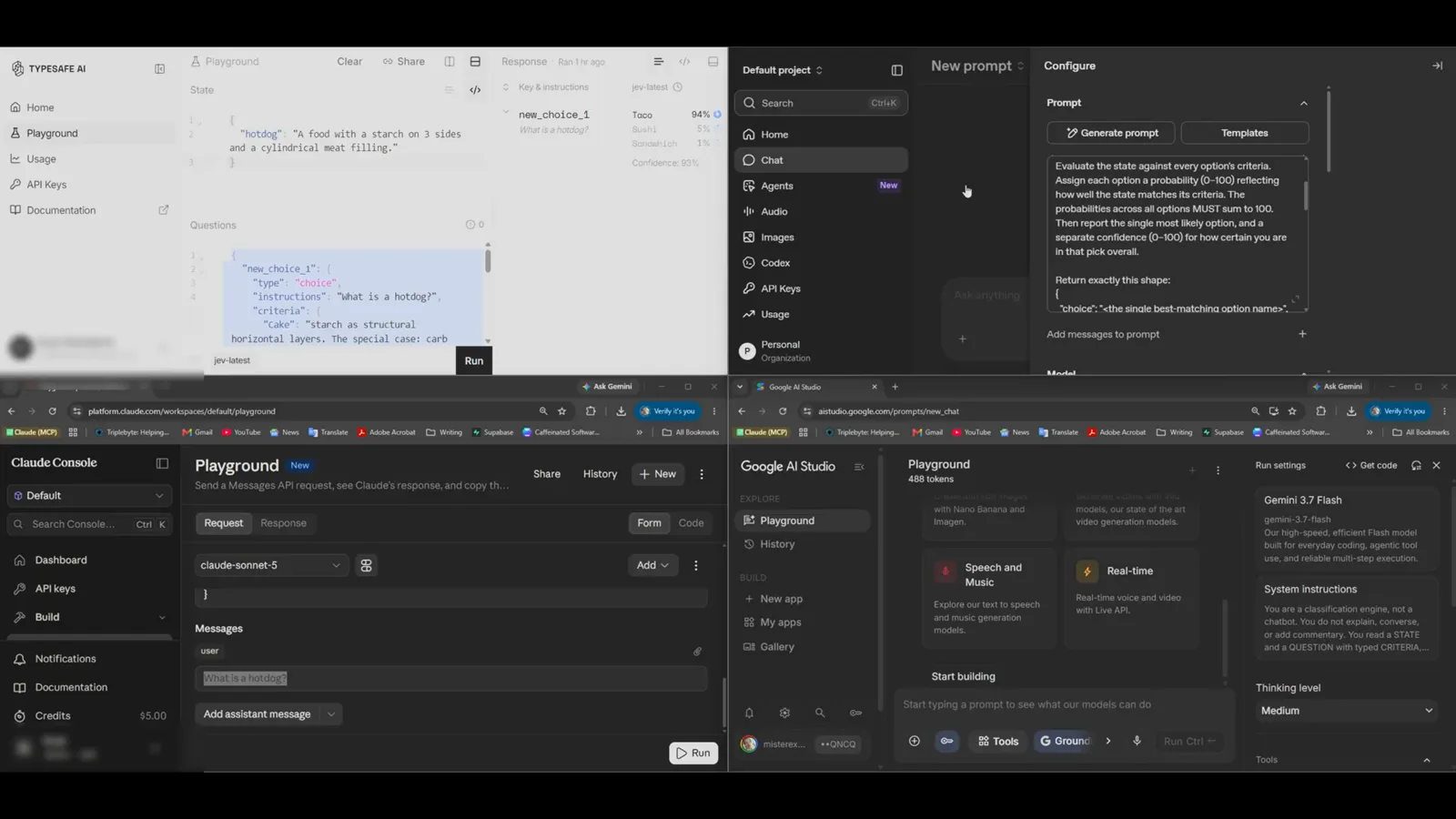Switch Typesafe to stacked row layout

tap(475, 62)
